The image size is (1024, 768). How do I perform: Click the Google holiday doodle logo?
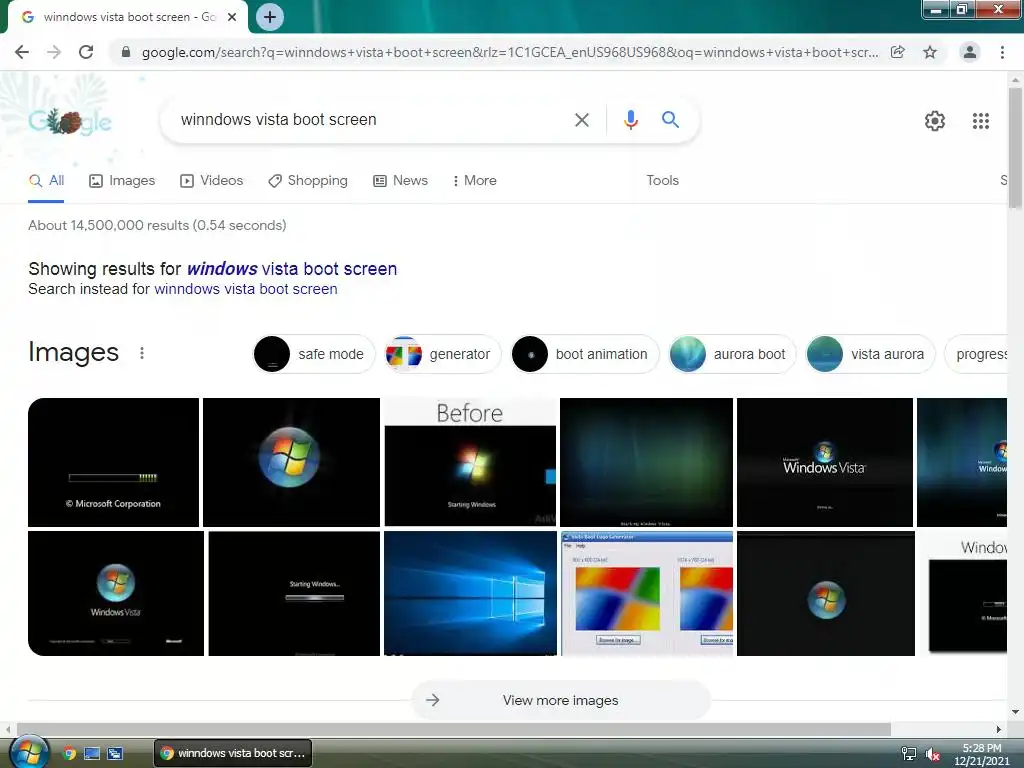click(x=70, y=121)
